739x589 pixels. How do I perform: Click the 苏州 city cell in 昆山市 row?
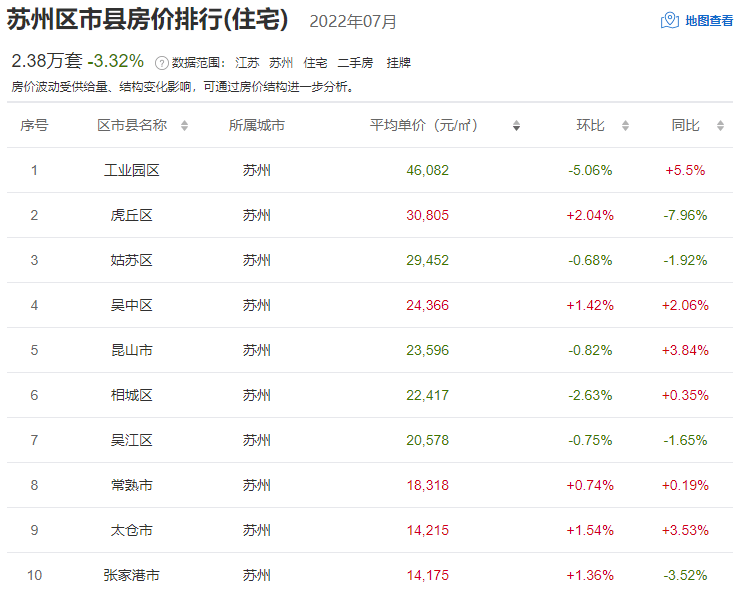[x=257, y=350]
